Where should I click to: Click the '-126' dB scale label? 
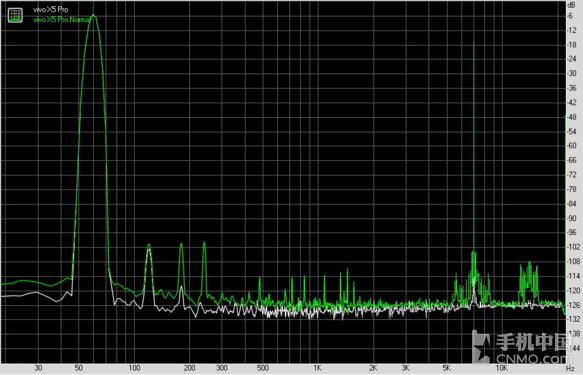(x=573, y=305)
